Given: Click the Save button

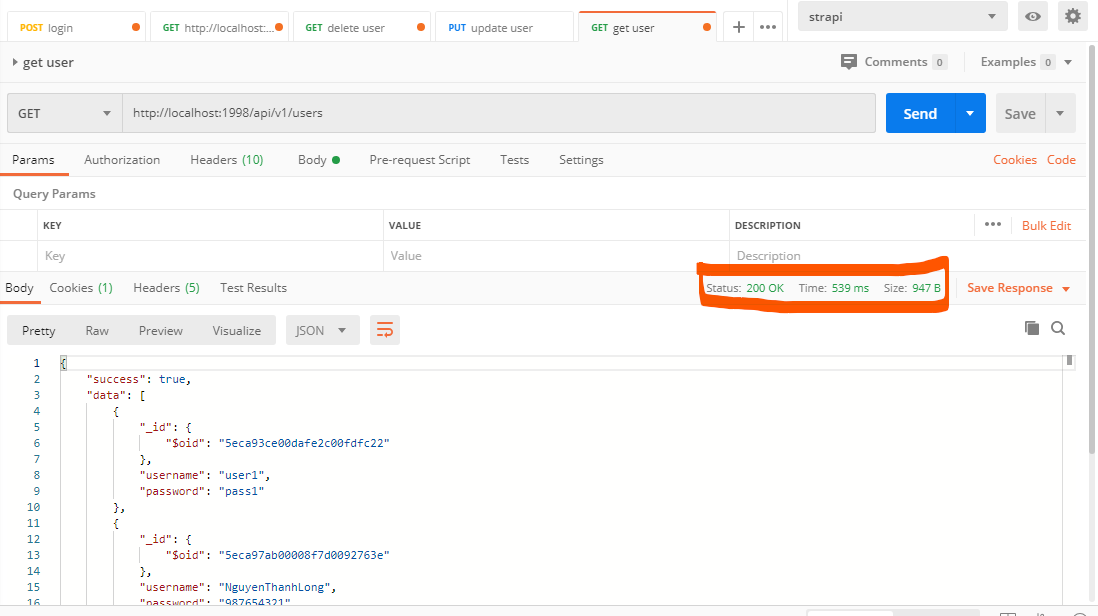Looking at the screenshot, I should click(x=1020, y=113).
